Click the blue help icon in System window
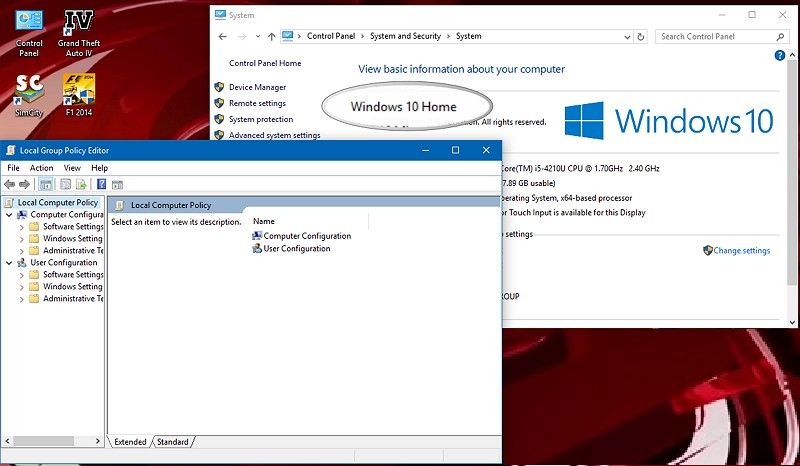This screenshot has height=466, width=800. pos(780,56)
